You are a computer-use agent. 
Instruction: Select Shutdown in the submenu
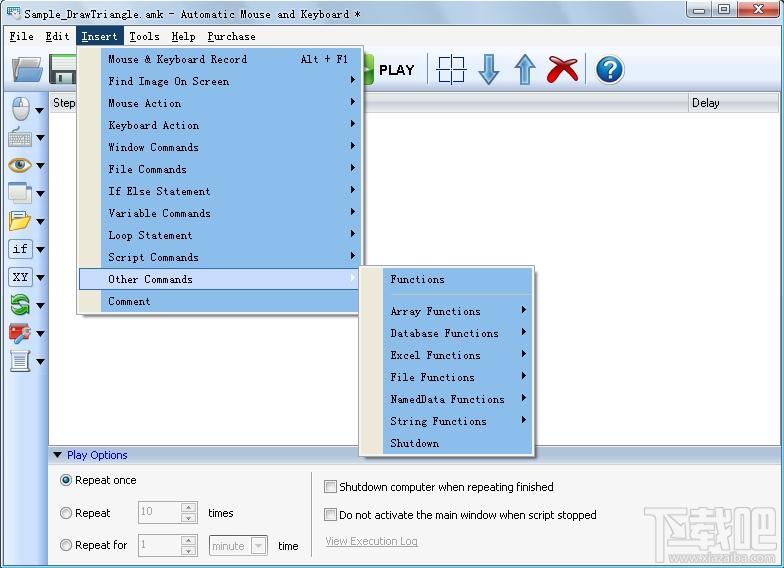(446, 443)
